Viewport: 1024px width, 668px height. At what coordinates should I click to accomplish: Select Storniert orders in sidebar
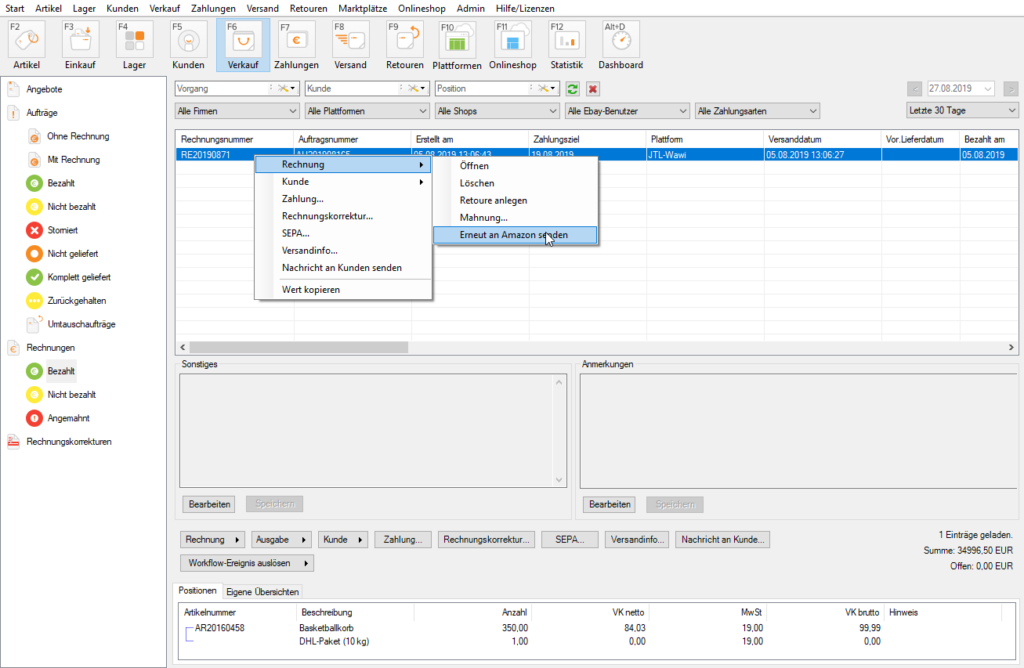pyautogui.click(x=62, y=230)
